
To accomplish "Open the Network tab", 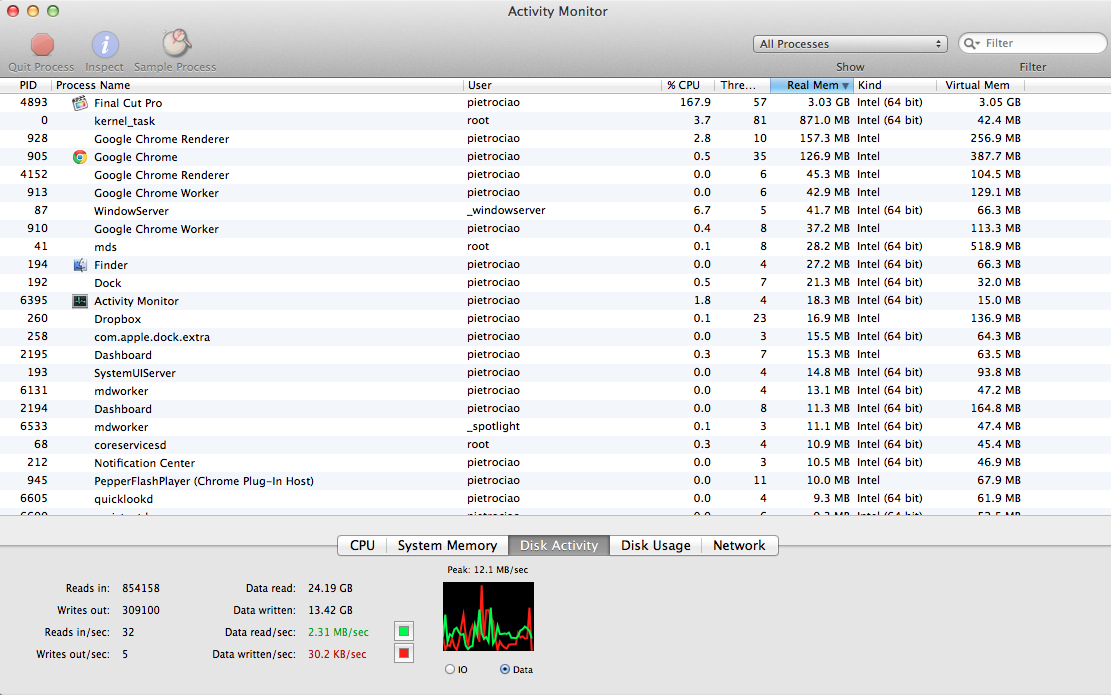I will coord(739,546).
